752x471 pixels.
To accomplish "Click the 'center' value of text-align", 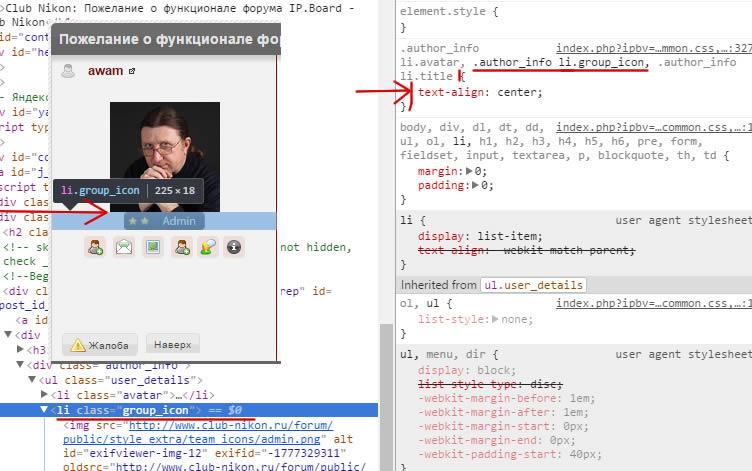I will coord(517,92).
